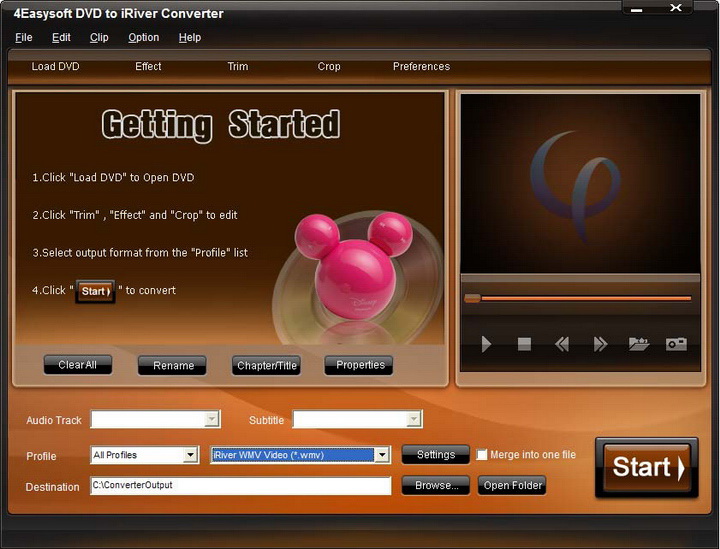The image size is (720, 549).
Task: Click Load DVD in toolbar
Action: point(55,67)
